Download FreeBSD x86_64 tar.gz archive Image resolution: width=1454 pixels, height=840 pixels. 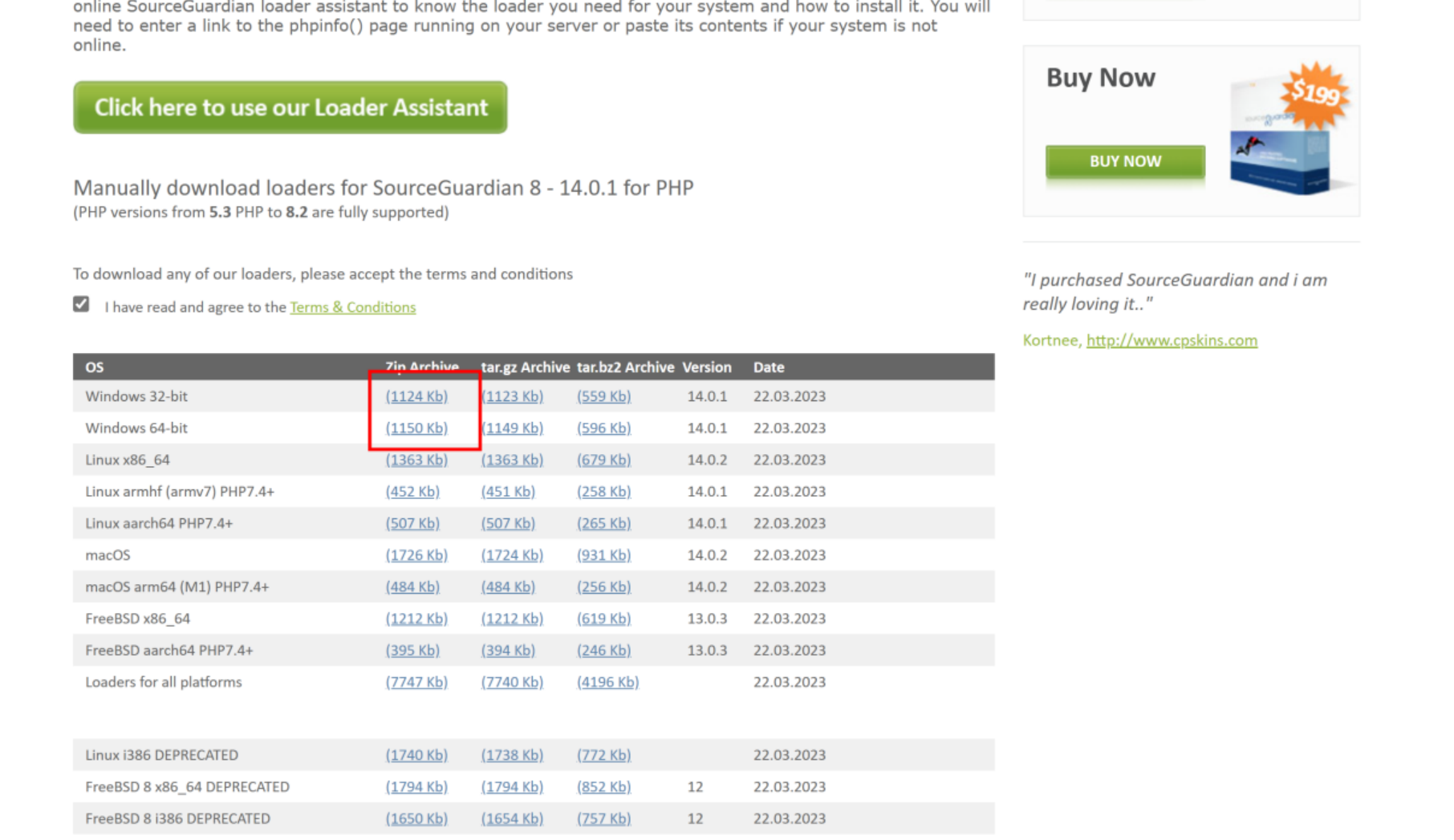(x=512, y=619)
